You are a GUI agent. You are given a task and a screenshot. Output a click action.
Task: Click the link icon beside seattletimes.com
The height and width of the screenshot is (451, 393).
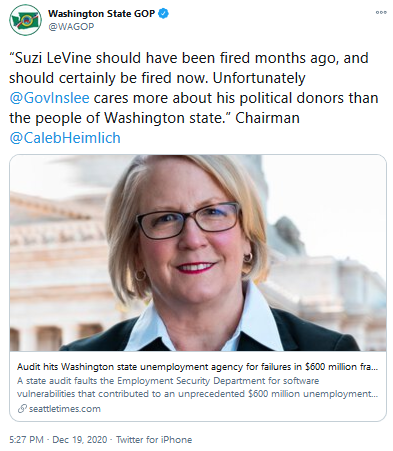tap(22, 408)
